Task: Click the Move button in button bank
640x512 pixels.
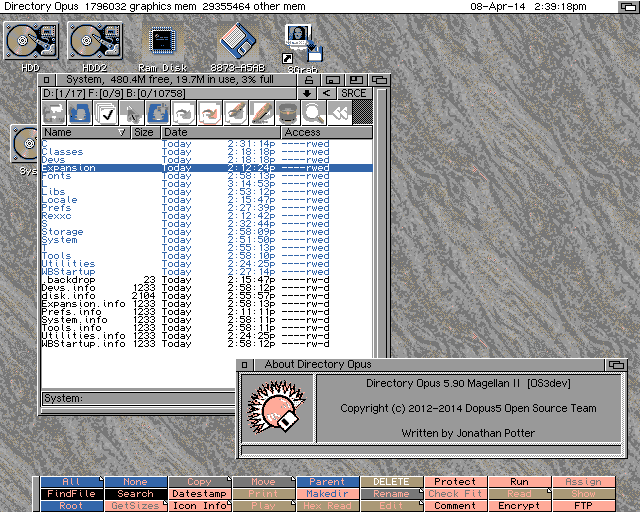Action: click(x=264, y=482)
